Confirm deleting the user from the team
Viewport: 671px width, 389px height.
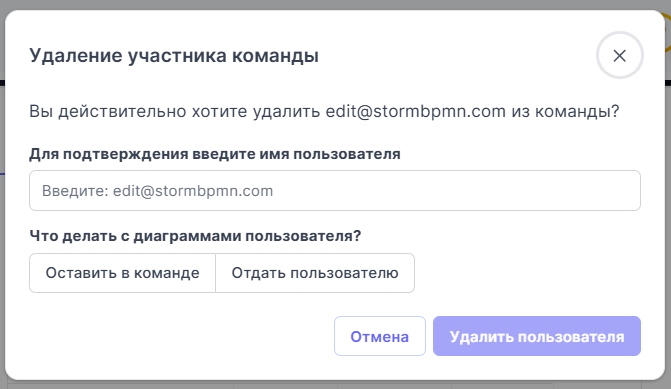[x=537, y=336]
